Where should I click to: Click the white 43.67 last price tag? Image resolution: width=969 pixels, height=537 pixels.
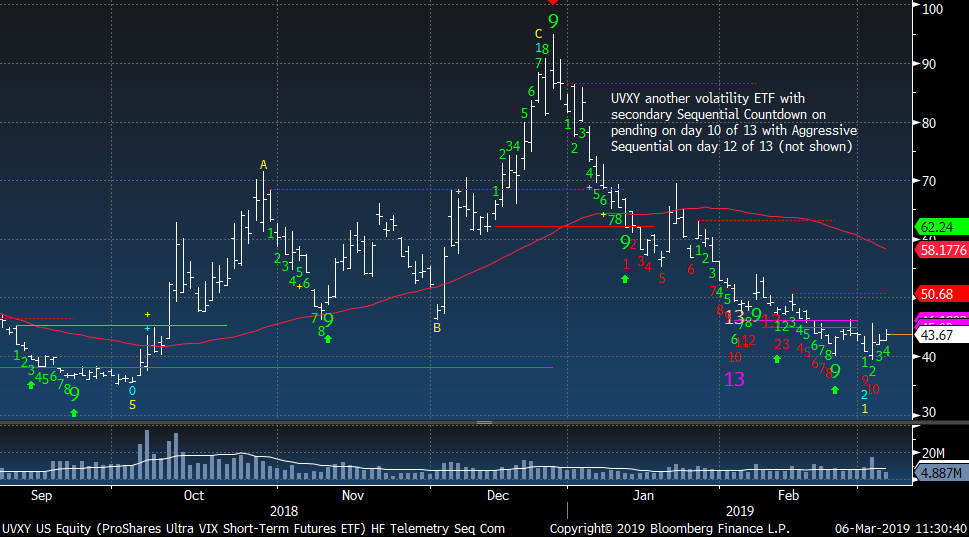pos(941,335)
